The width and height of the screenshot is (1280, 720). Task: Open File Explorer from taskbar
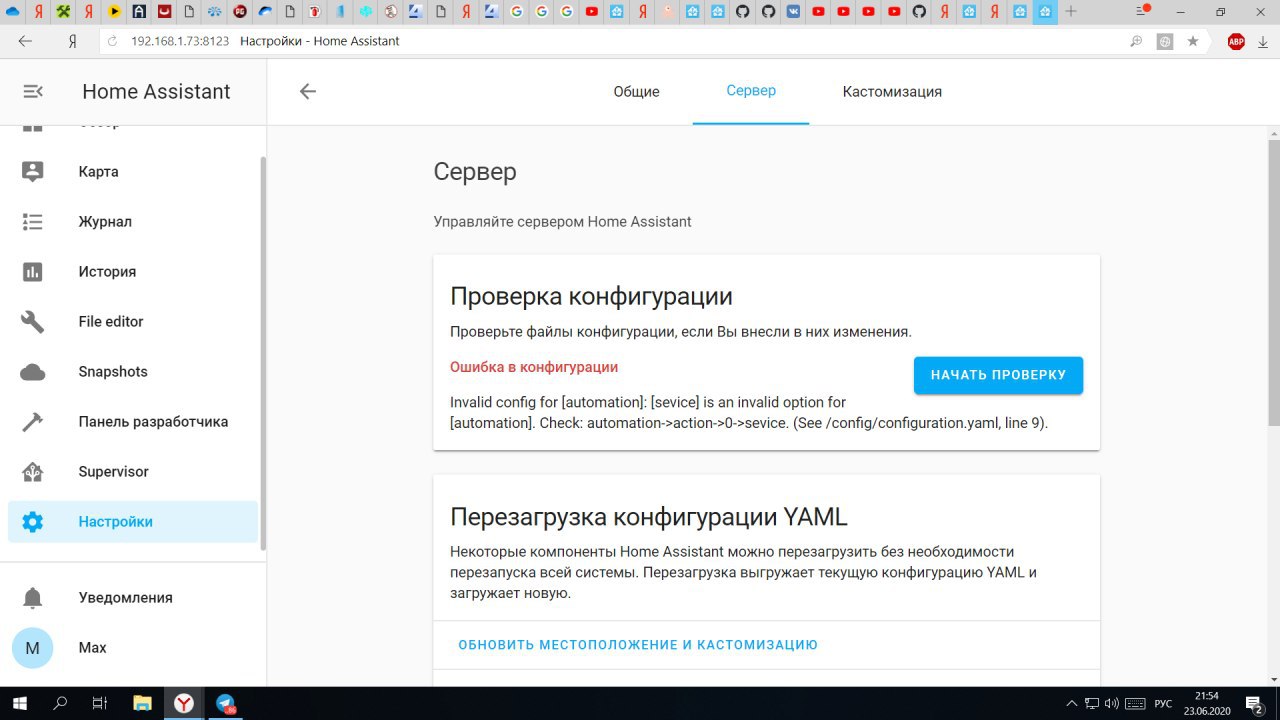coord(142,703)
